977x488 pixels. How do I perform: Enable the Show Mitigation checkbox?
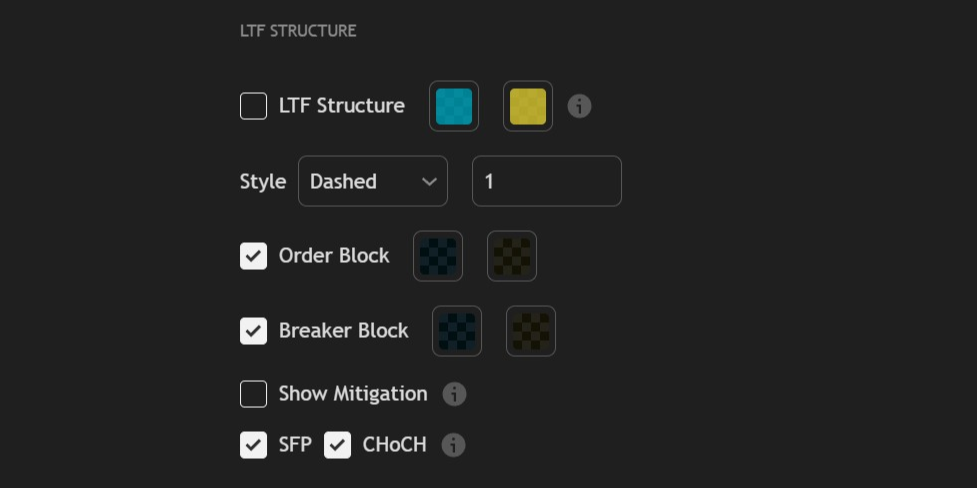point(253,394)
